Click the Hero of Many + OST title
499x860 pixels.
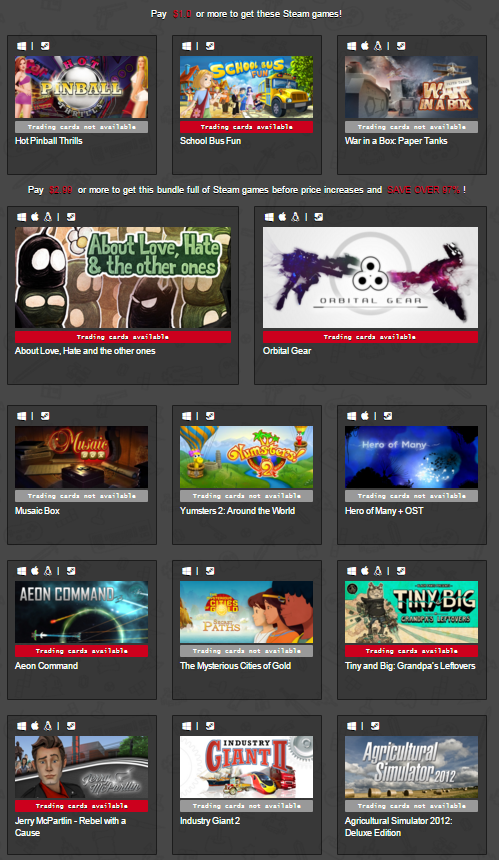(384, 511)
